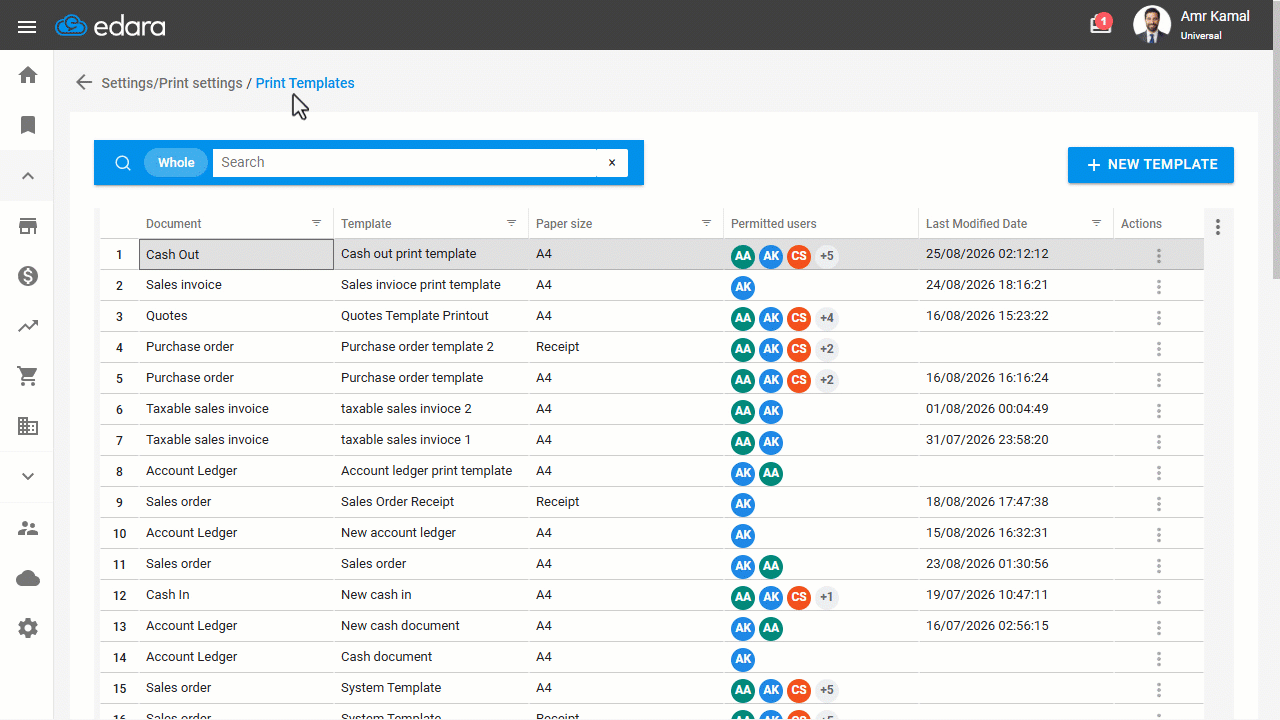Select the Sales invioce print template cell
Viewport: 1280px width, 720px height.
pyautogui.click(x=431, y=285)
